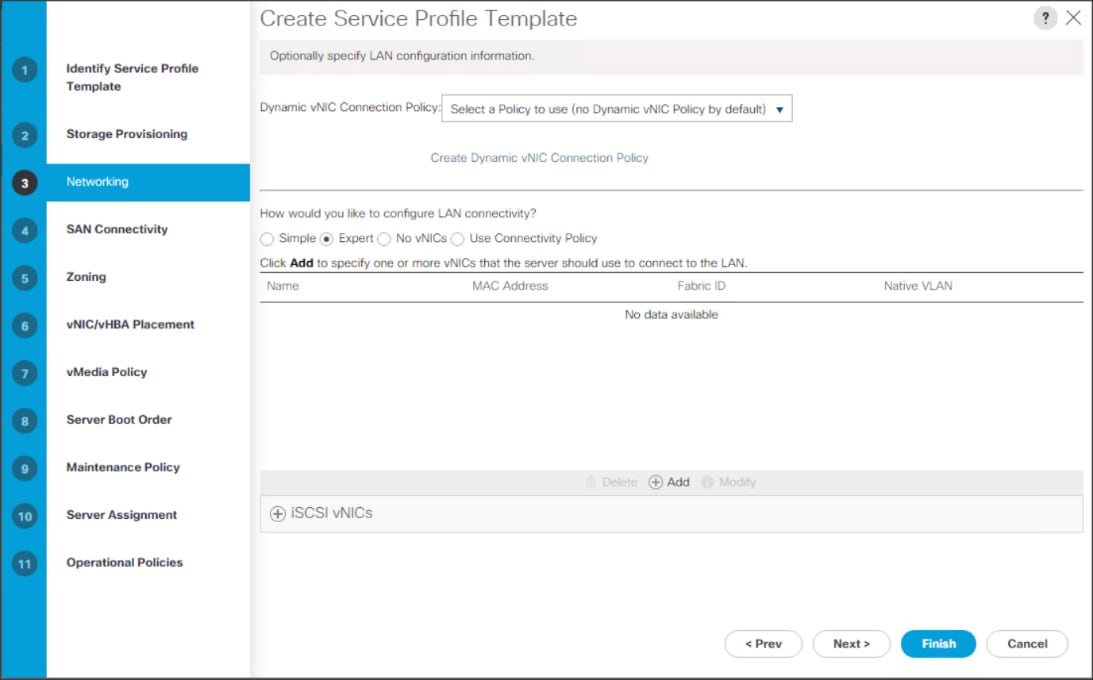
Task: Click the MAC Address column header
Action: tap(510, 285)
